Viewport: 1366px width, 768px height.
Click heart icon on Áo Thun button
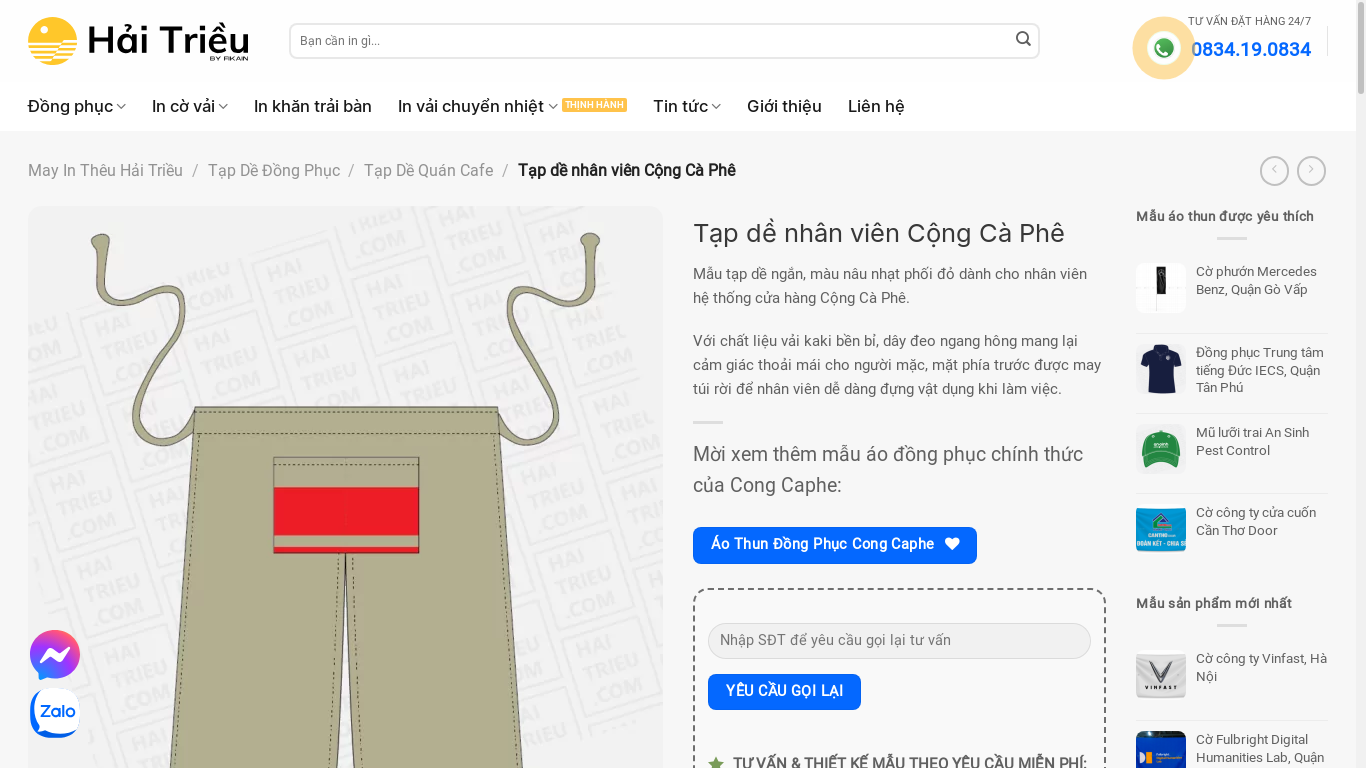[952, 544]
